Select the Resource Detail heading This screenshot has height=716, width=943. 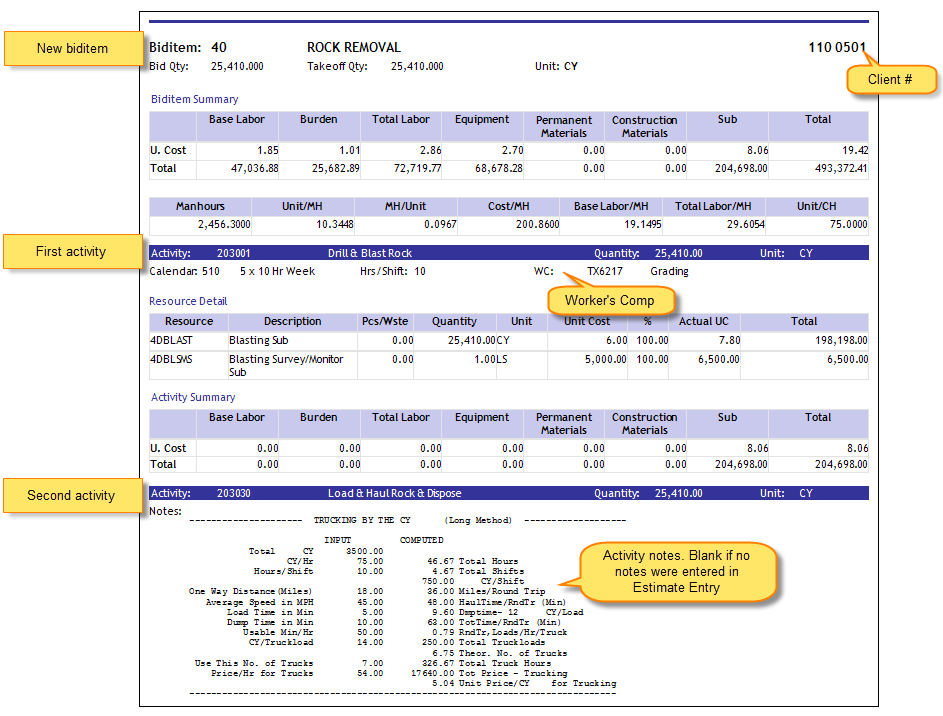pos(188,301)
